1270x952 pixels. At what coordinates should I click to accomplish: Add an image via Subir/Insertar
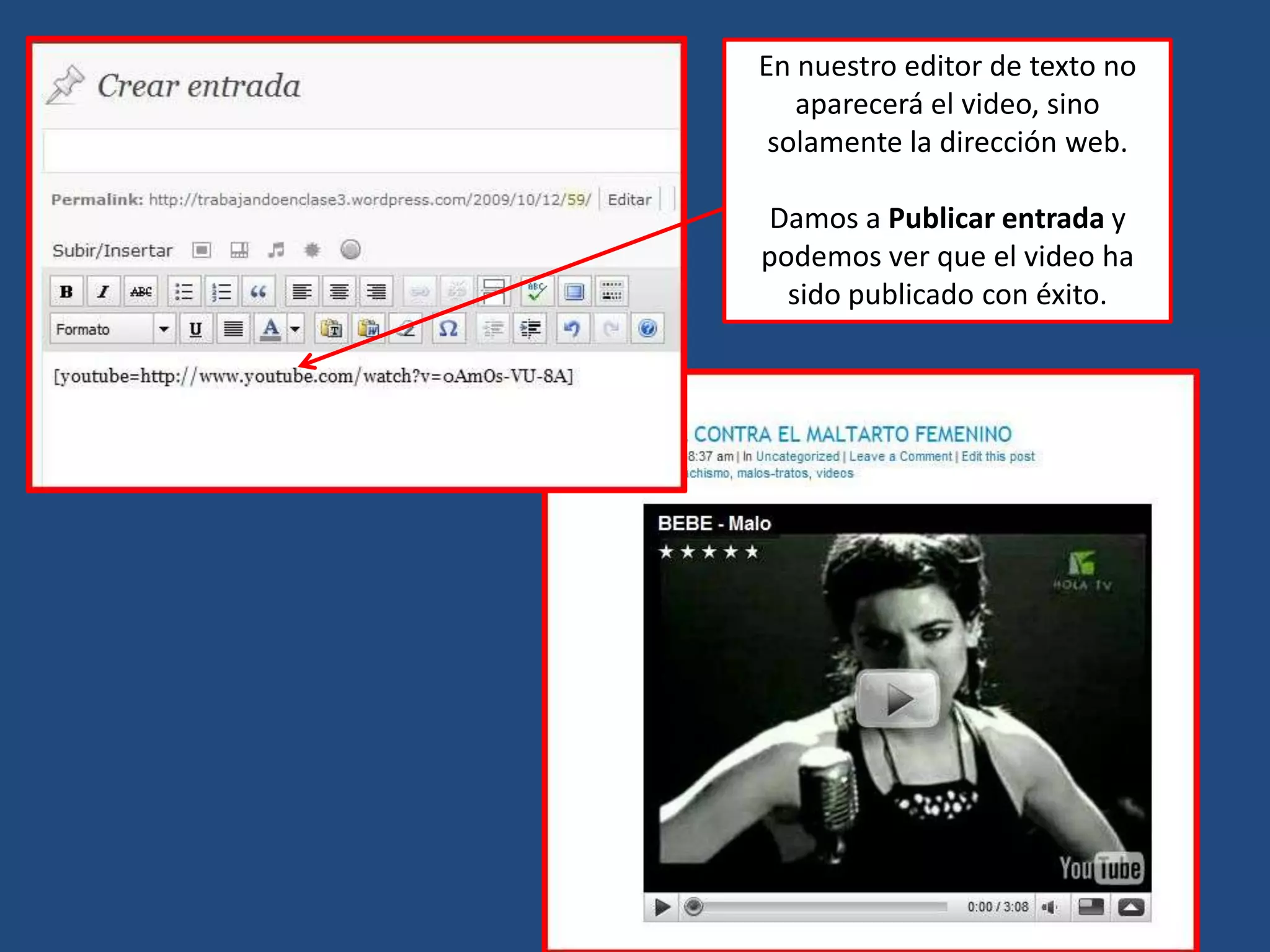202,250
